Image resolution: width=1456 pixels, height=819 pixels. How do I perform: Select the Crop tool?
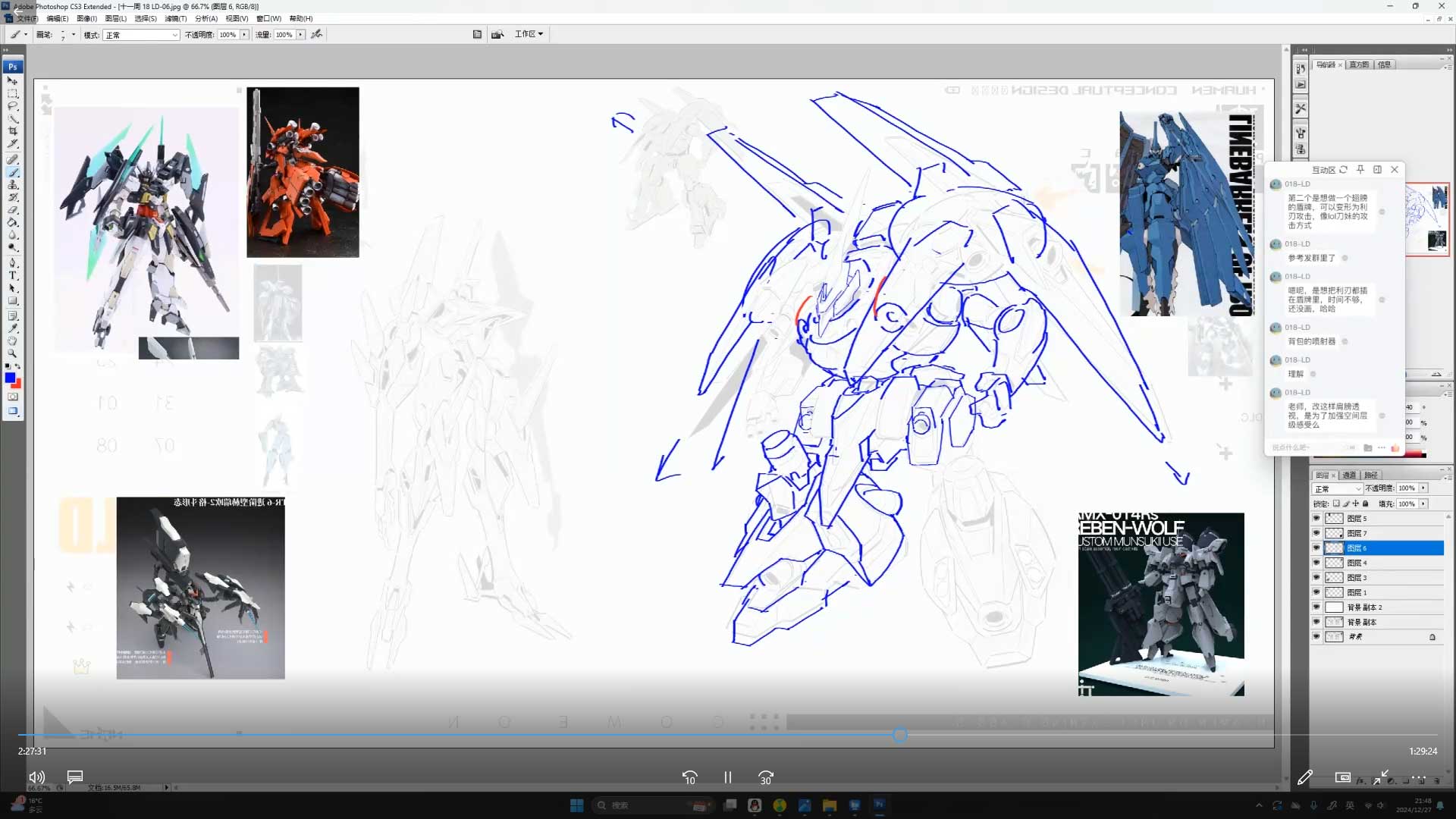pos(13,131)
